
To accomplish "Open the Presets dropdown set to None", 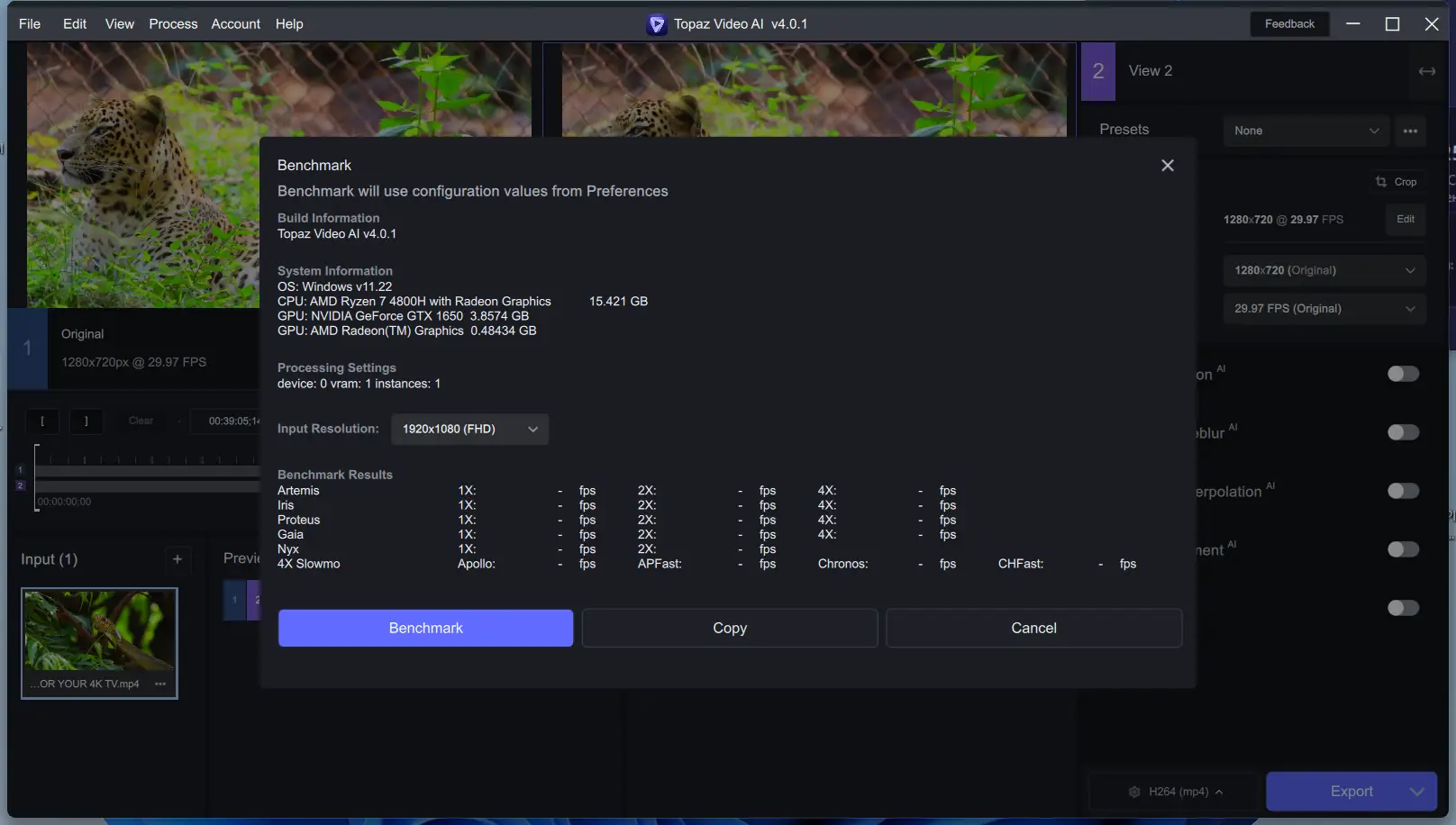I will tap(1306, 131).
